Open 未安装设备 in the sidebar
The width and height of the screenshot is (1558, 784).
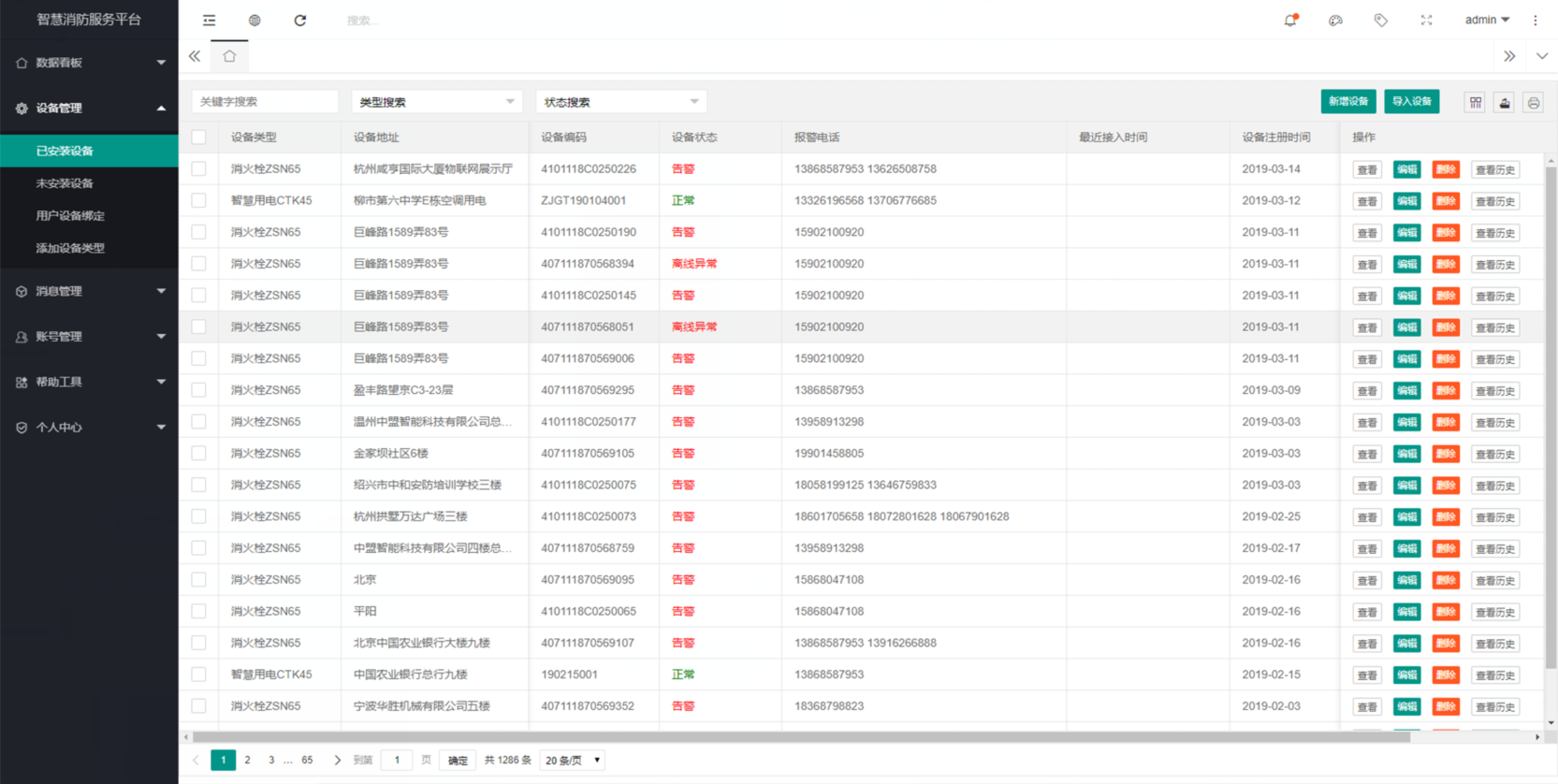(65, 183)
